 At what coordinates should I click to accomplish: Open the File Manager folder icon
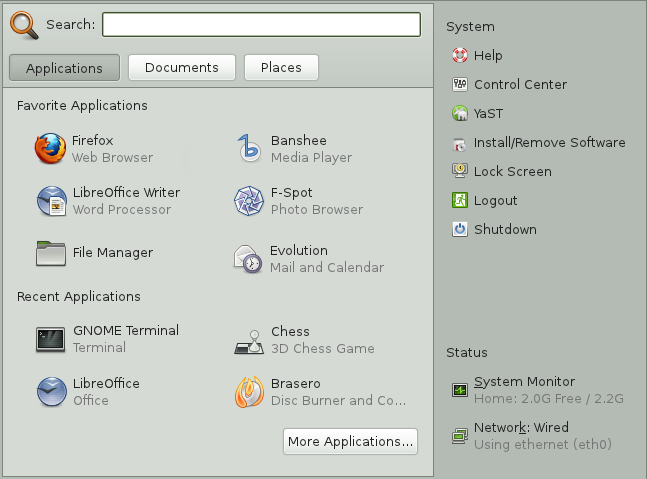[x=51, y=253]
